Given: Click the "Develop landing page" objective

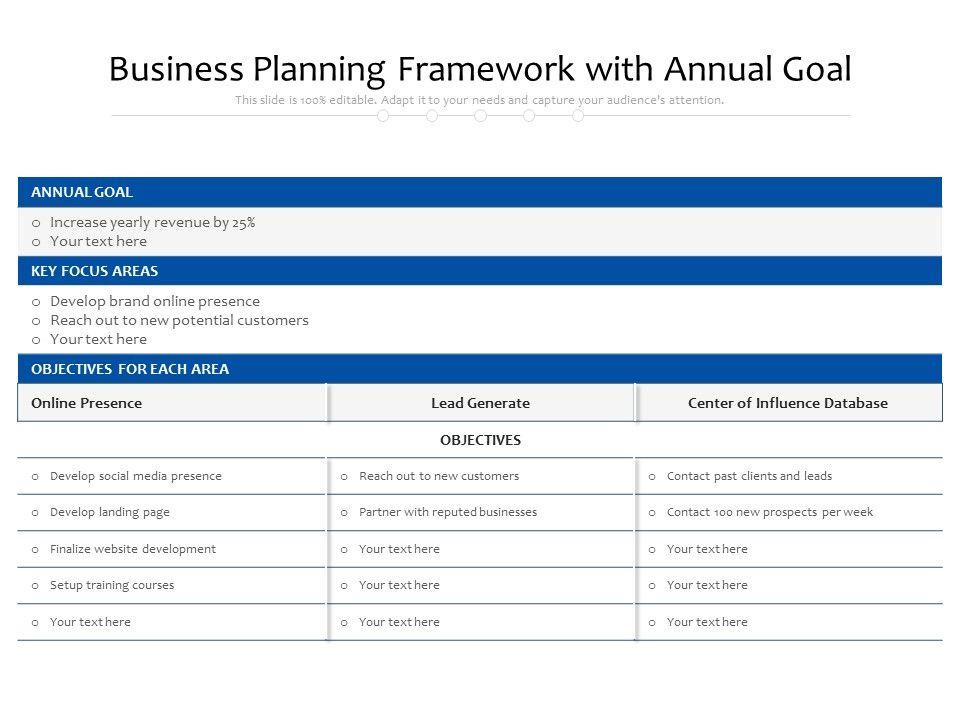Looking at the screenshot, I should point(110,512).
